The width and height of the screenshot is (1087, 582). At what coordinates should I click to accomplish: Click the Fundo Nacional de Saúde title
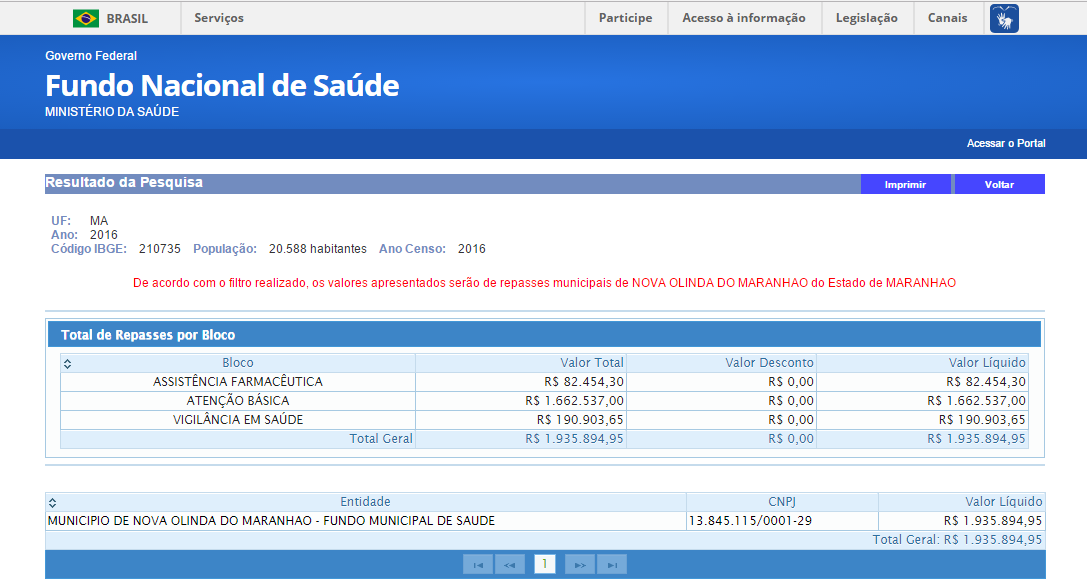pos(222,86)
